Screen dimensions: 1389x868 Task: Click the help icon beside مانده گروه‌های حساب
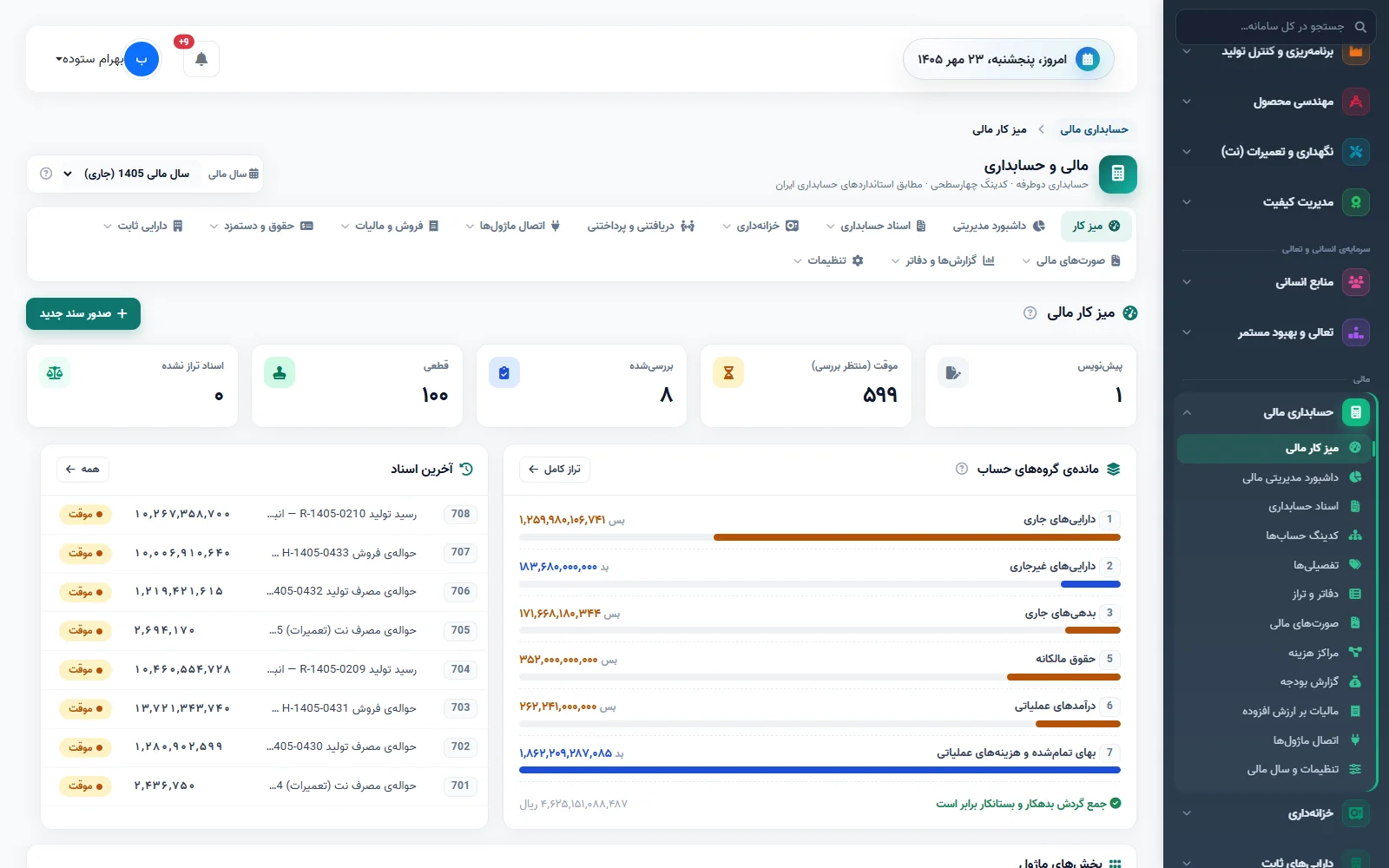961,469
